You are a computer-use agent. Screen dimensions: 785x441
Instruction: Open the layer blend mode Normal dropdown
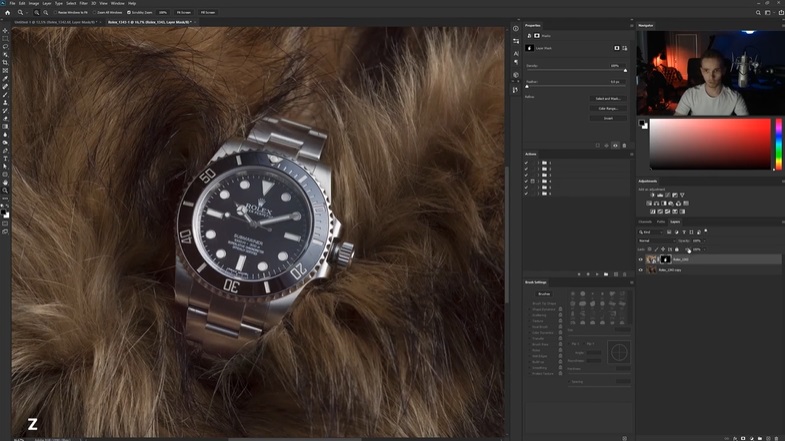coord(656,241)
